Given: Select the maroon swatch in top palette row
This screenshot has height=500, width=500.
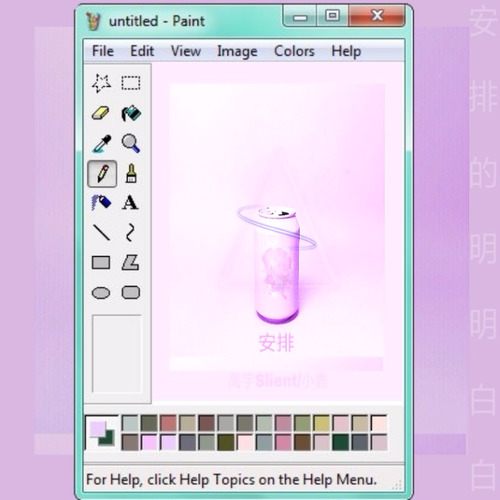Looking at the screenshot, I should click(207, 423).
